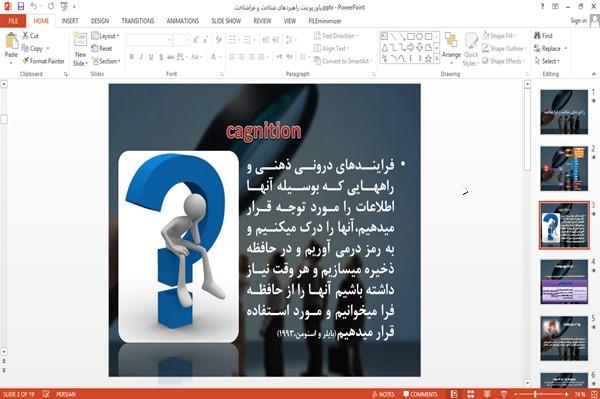Viewport: 600px width, 399px height.
Task: Switch to Slide Sorter view in status bar
Action: pos(471,394)
